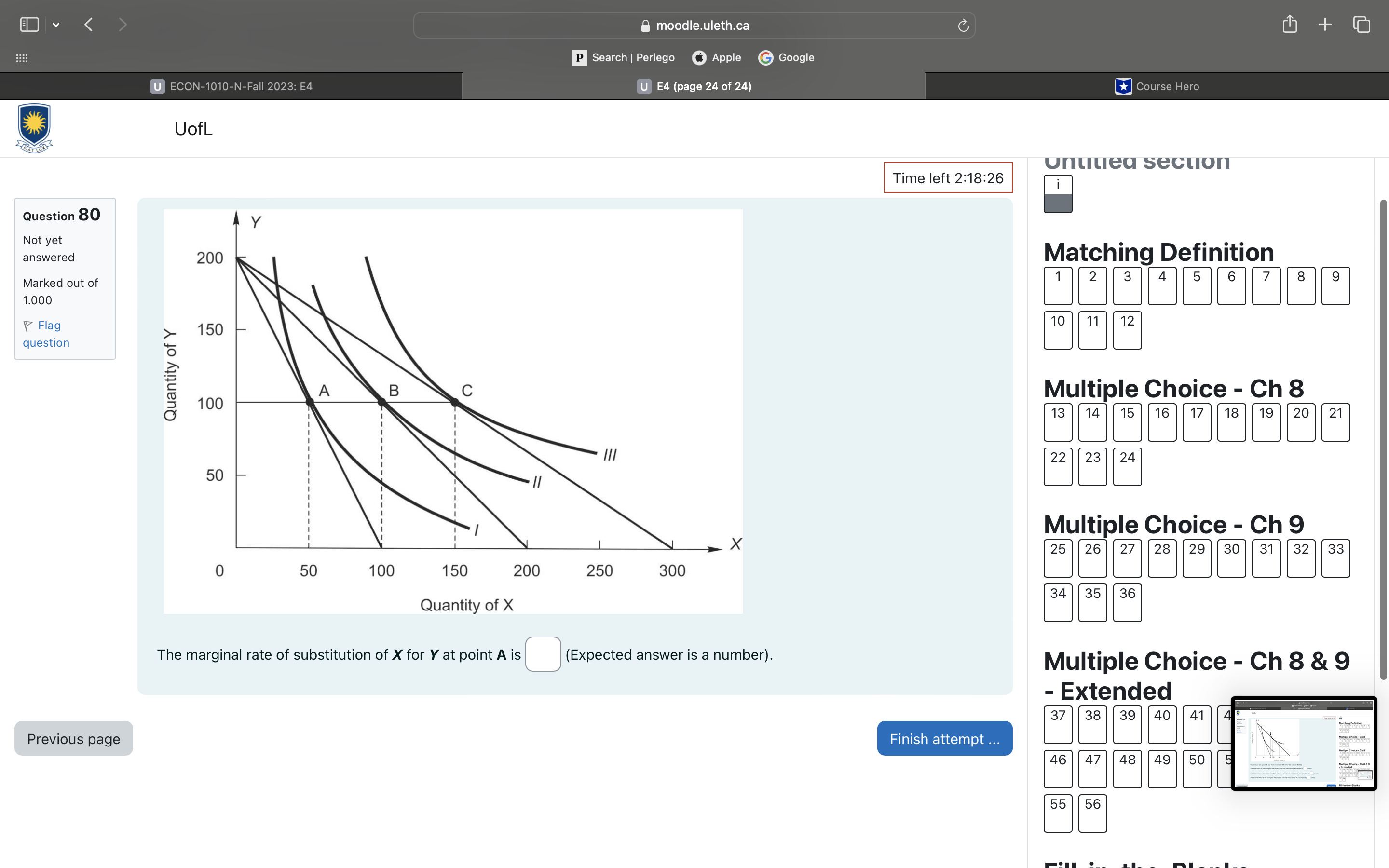Expand the sidebar options dropdown chevron
Image resolution: width=1389 pixels, height=868 pixels.
pos(55,25)
